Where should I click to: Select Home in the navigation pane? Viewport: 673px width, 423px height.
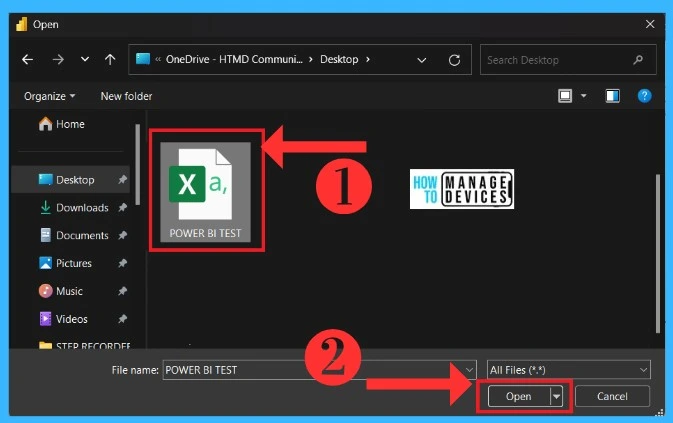(x=61, y=124)
